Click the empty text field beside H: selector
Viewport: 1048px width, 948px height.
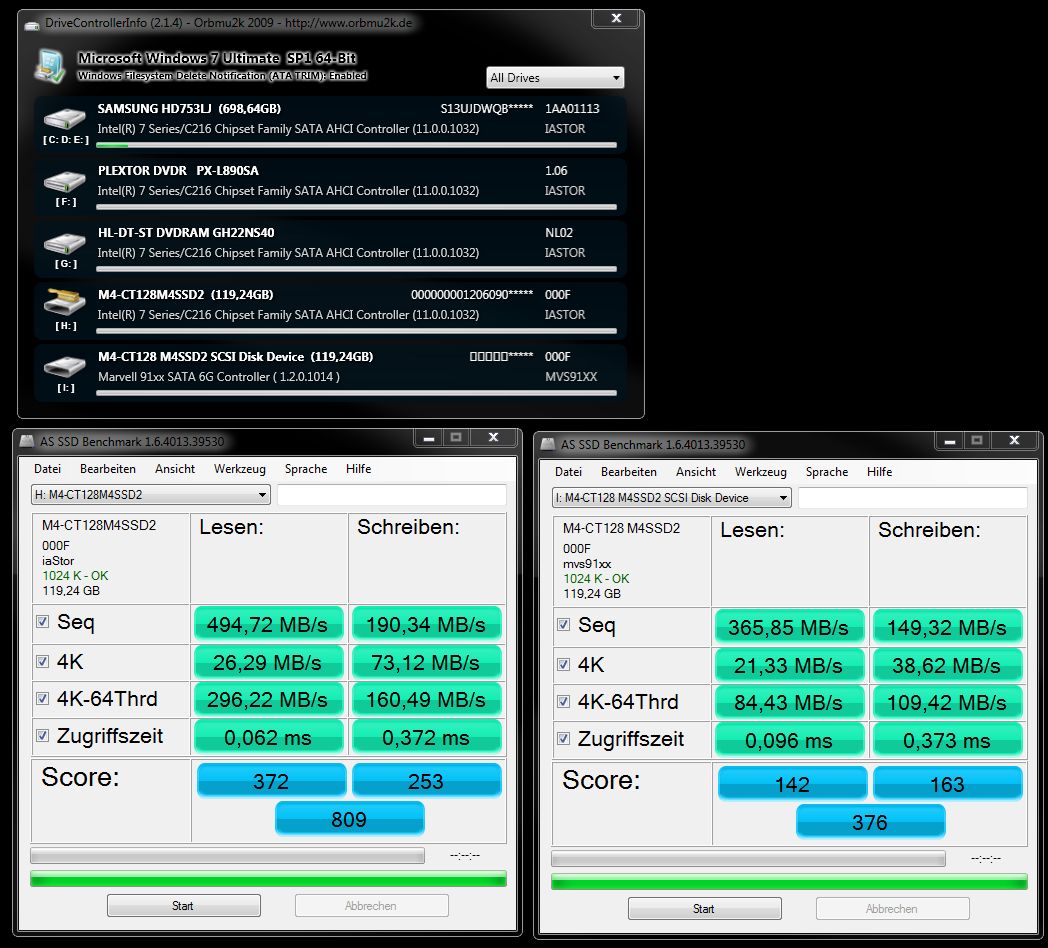coord(392,495)
